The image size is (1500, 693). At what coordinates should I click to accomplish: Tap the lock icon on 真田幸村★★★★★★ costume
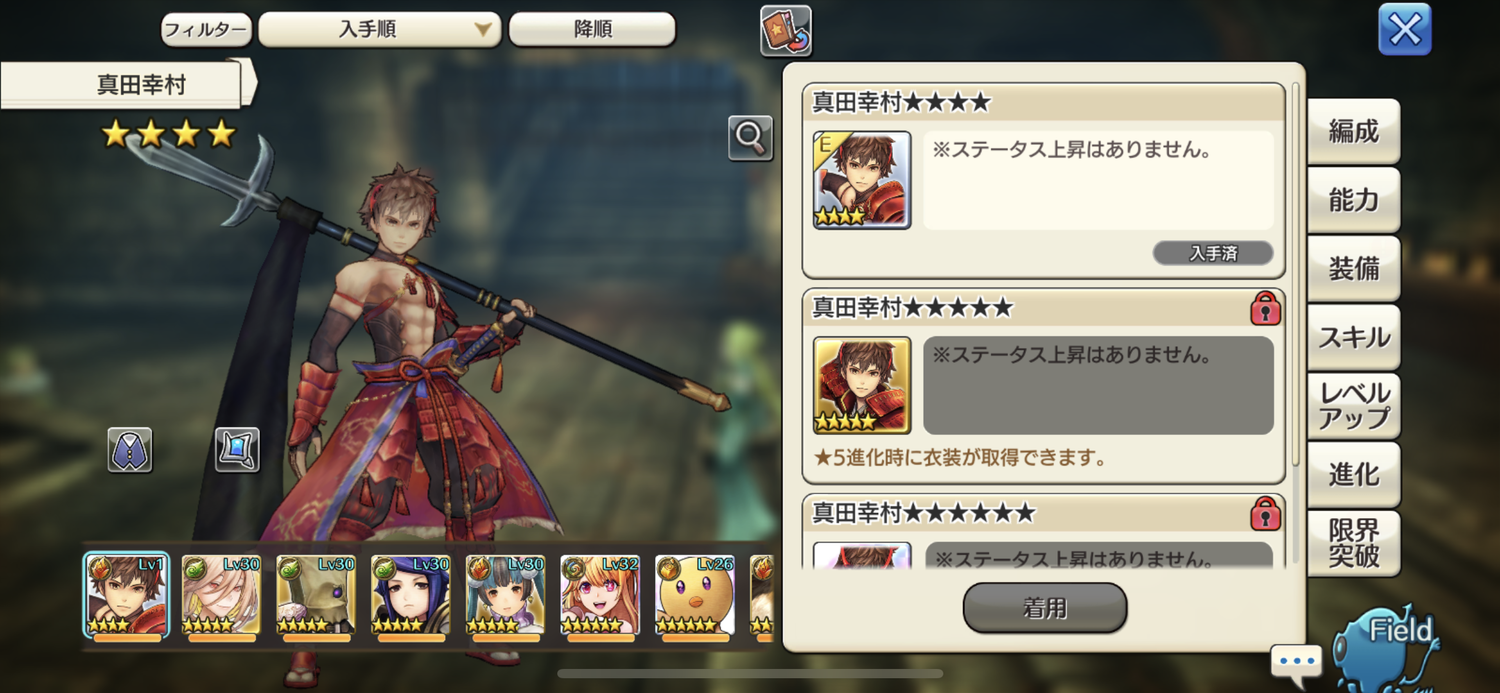(x=1265, y=514)
